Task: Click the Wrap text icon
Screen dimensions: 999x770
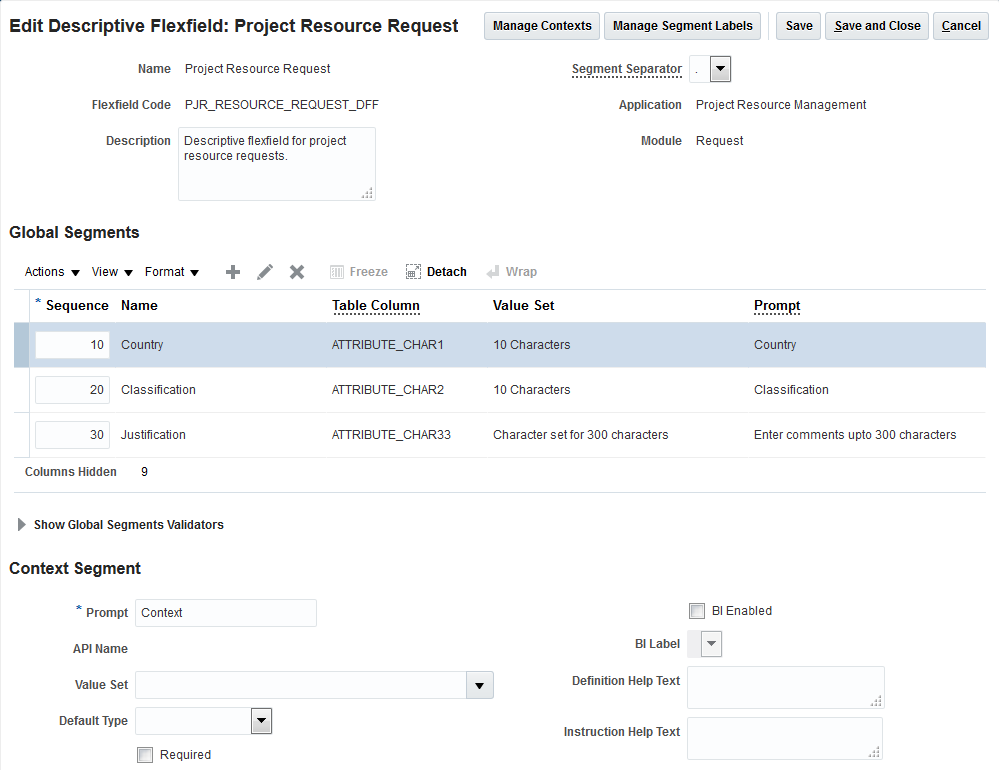Action: click(493, 272)
